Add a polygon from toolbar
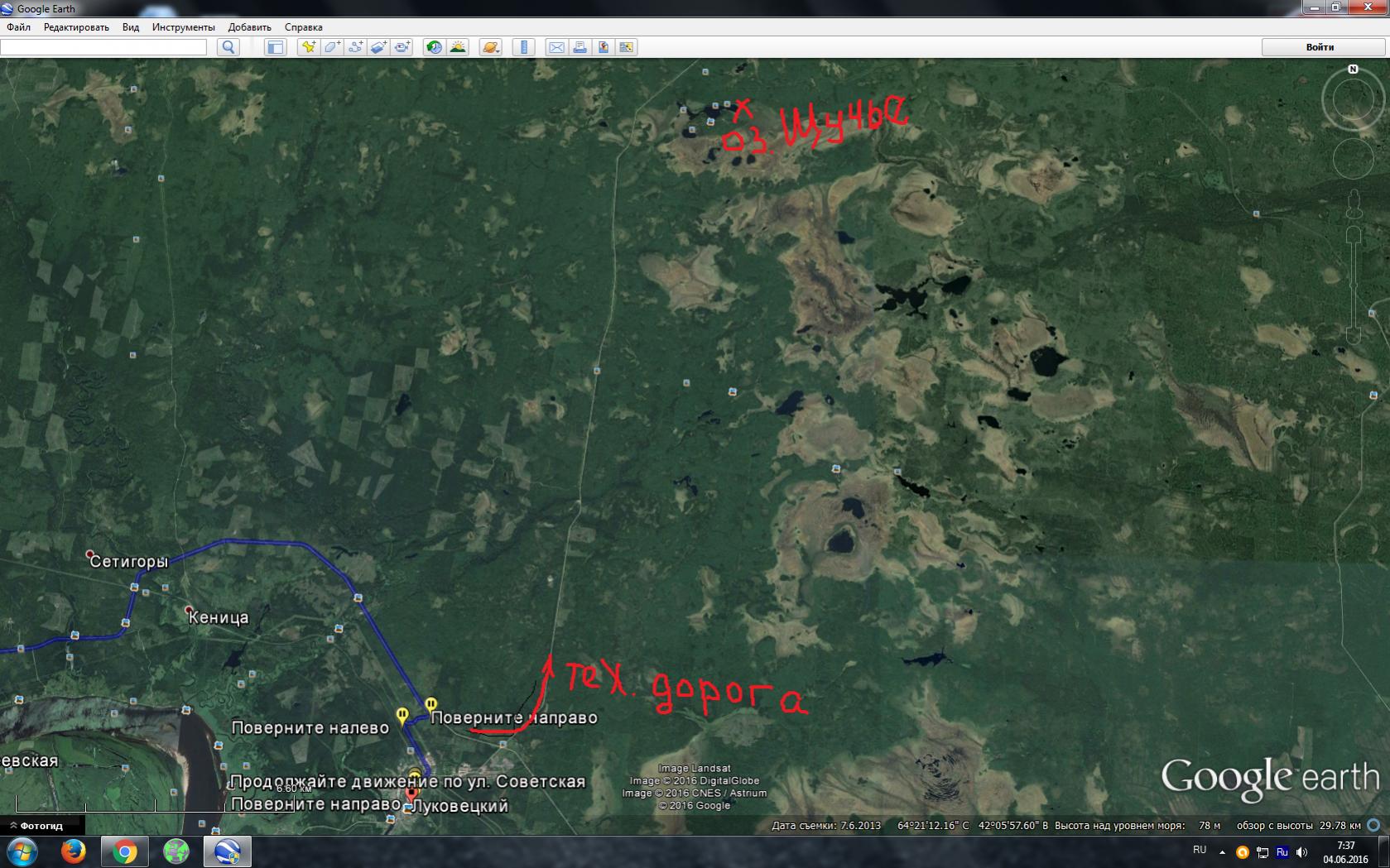Screen dimensions: 1390x868 click(x=332, y=47)
